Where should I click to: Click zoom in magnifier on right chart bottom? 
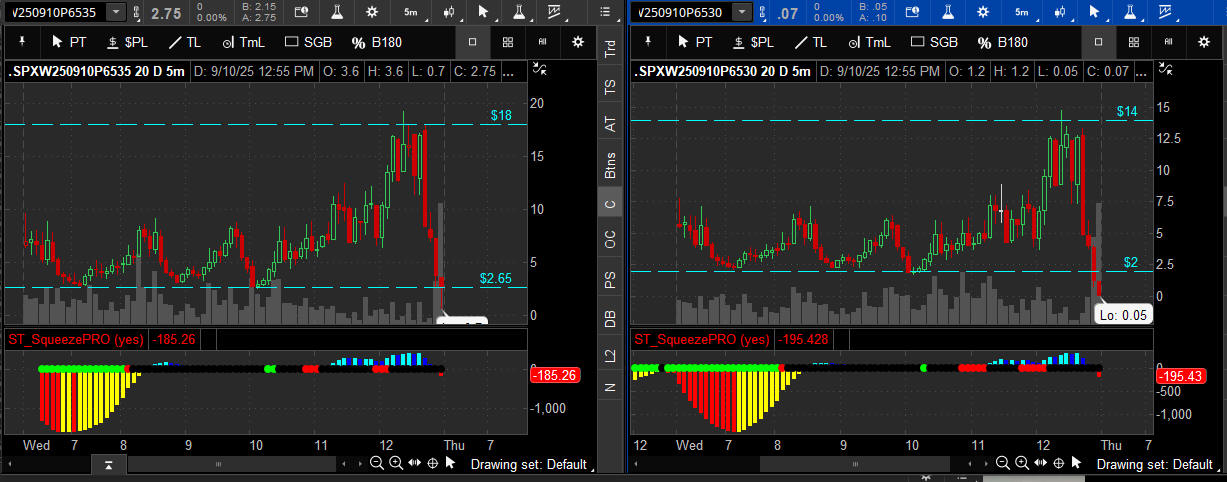tap(1020, 463)
